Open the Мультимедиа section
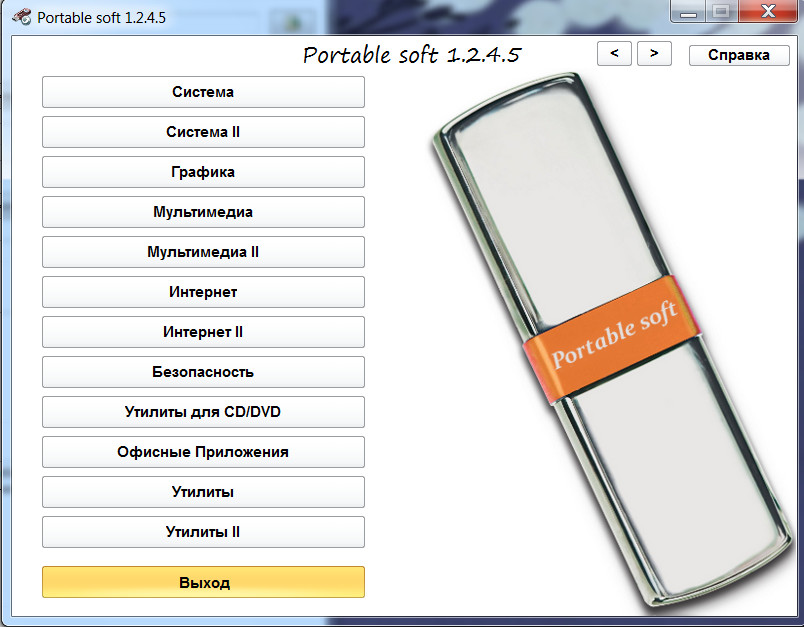804x627 pixels. pos(203,212)
